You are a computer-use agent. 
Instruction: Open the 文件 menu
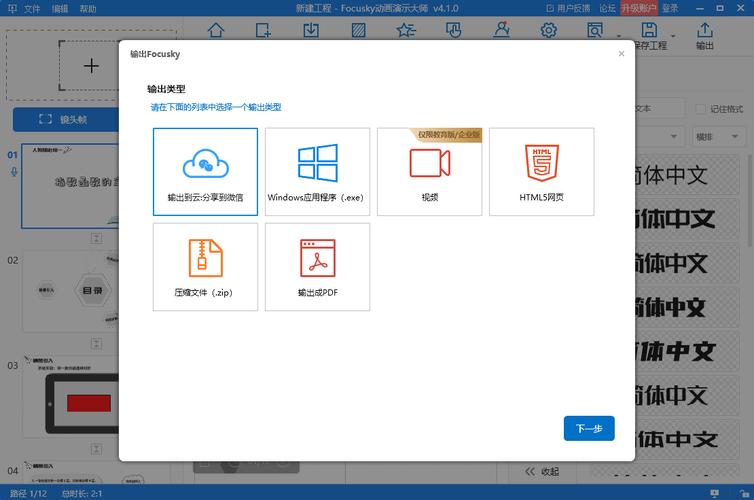(x=33, y=8)
